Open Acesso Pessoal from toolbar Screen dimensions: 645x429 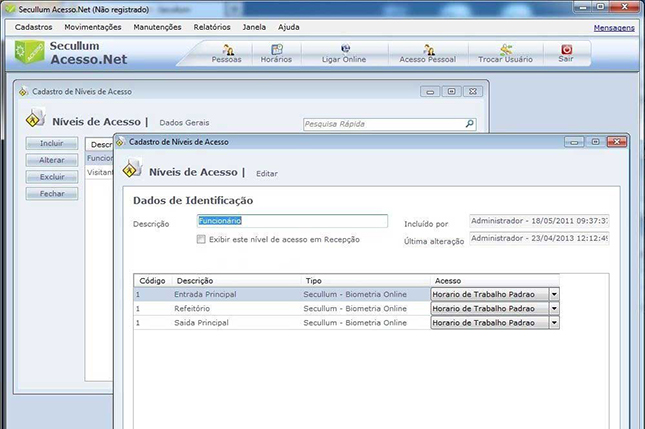(428, 54)
